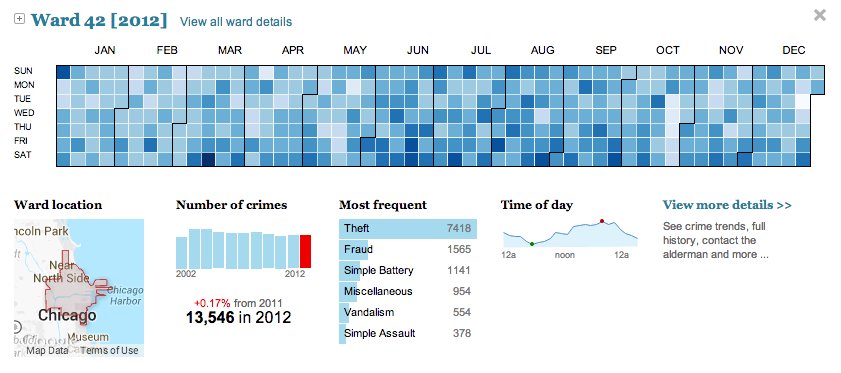Click the Ward 42 [2012] title

[99, 20]
